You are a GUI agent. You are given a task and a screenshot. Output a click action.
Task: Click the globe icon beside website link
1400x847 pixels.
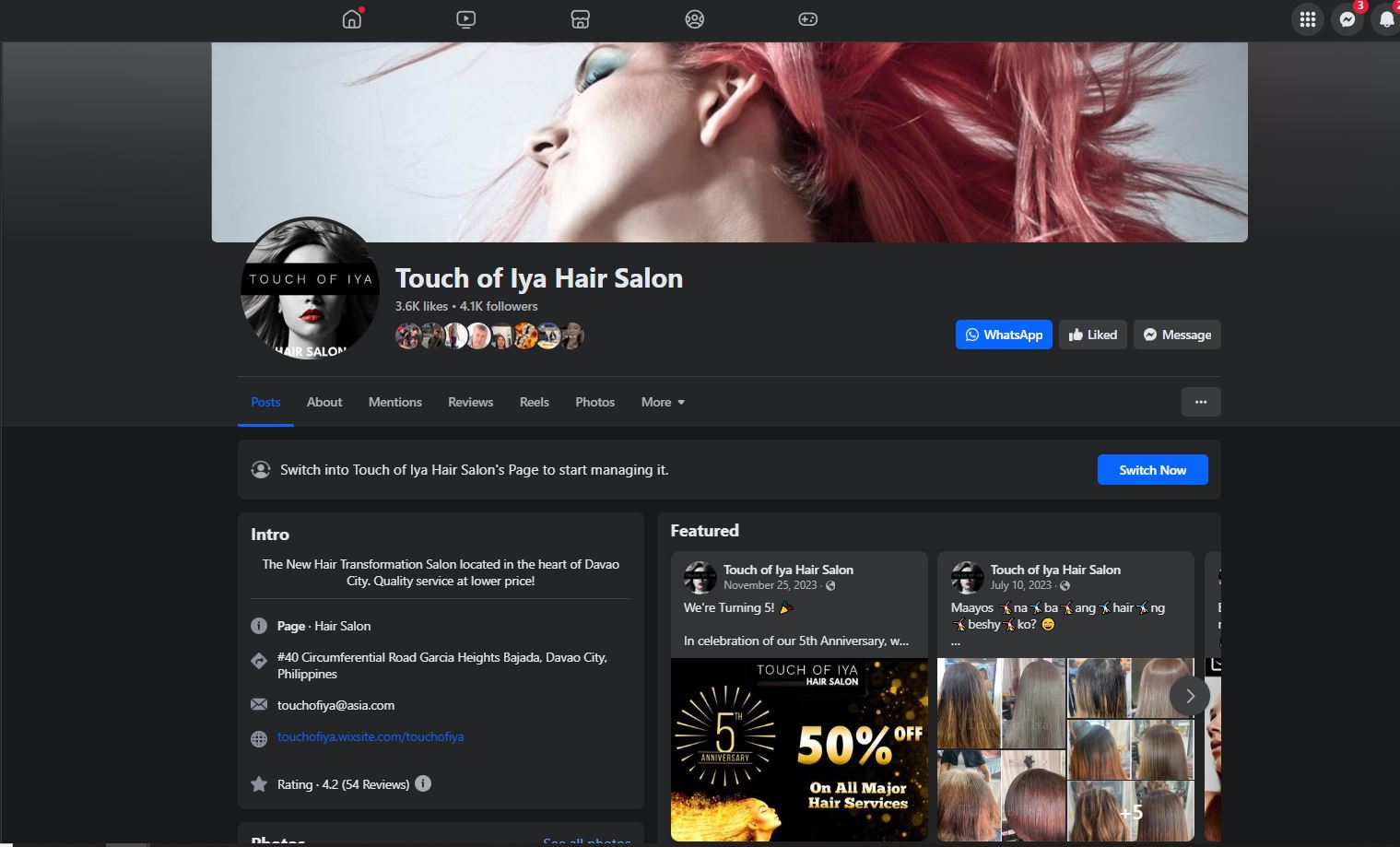(x=259, y=738)
